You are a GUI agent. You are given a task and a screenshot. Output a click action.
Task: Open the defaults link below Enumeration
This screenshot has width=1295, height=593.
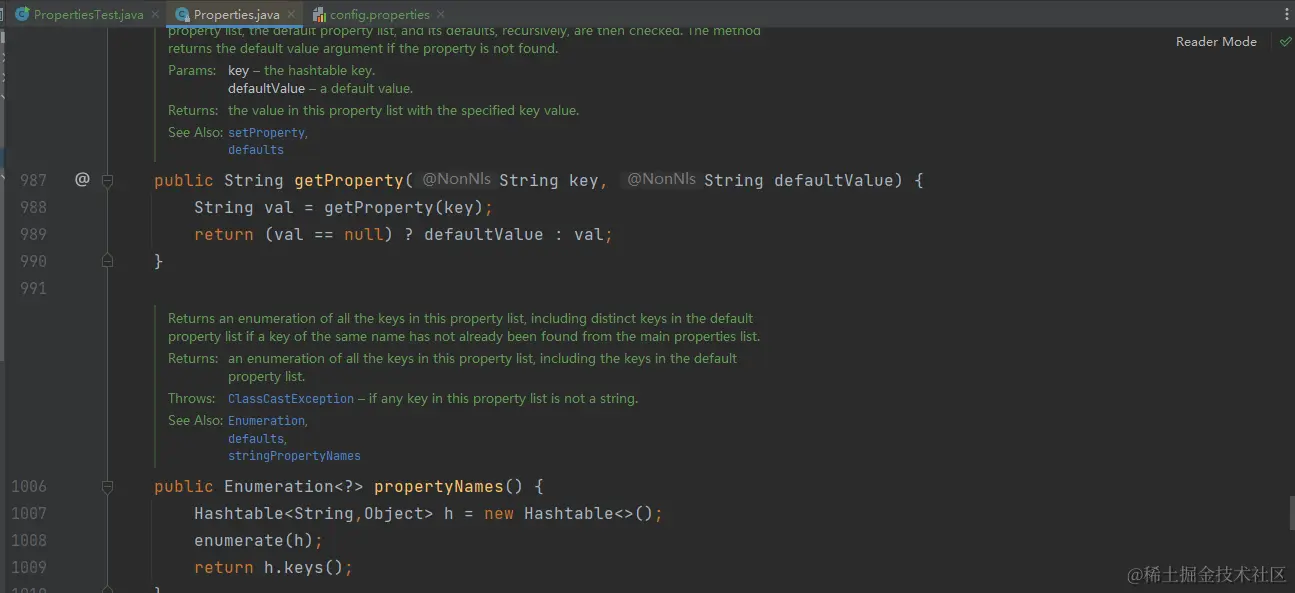(x=256, y=439)
